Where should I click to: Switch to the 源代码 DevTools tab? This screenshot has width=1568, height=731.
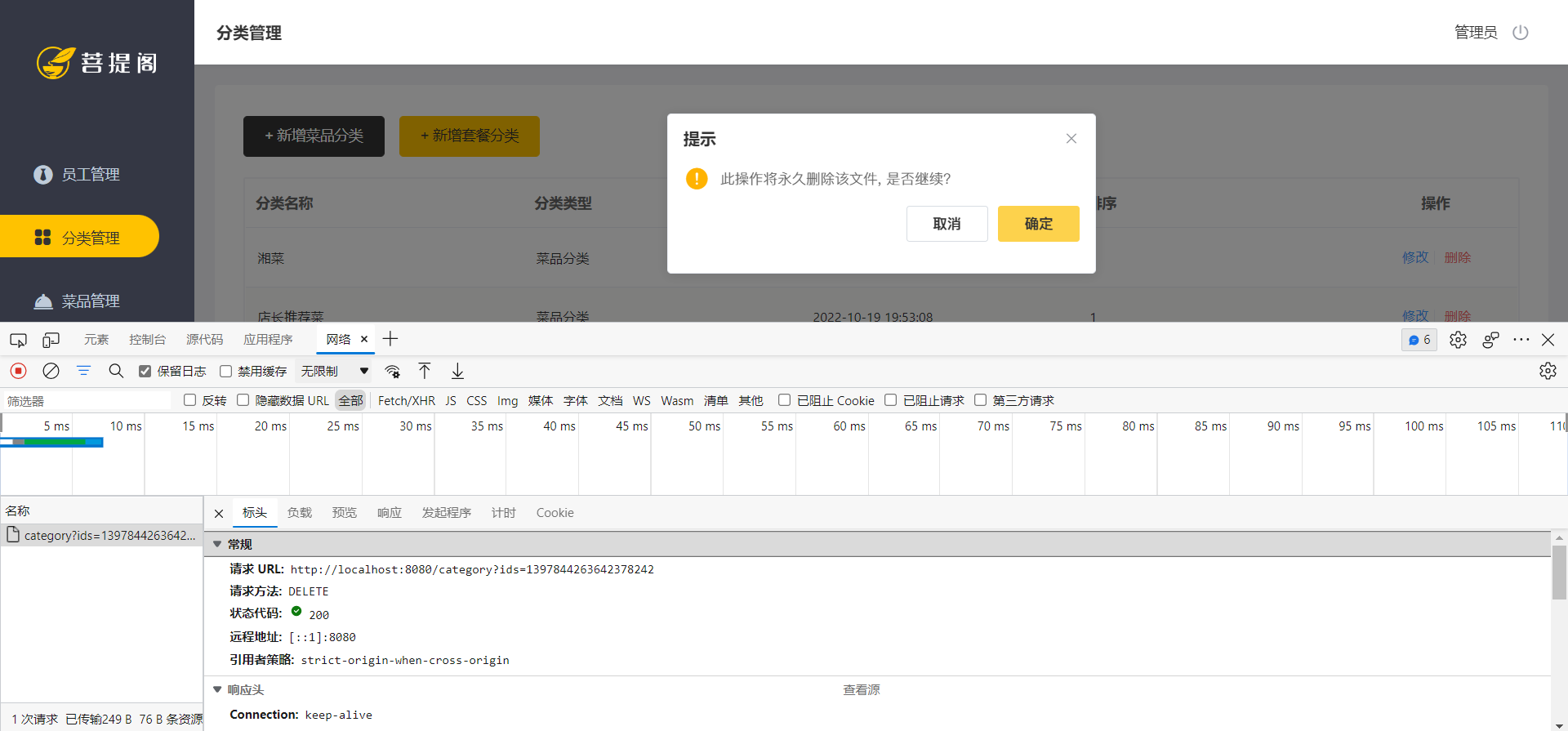pos(204,340)
